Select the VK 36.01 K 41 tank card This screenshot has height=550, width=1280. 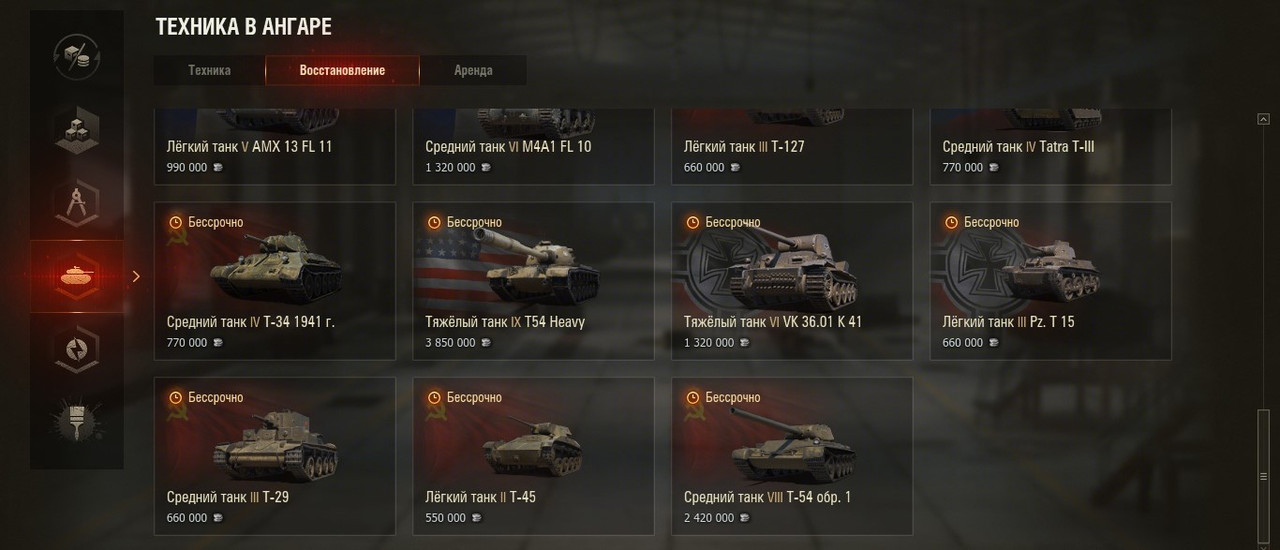[x=792, y=281]
